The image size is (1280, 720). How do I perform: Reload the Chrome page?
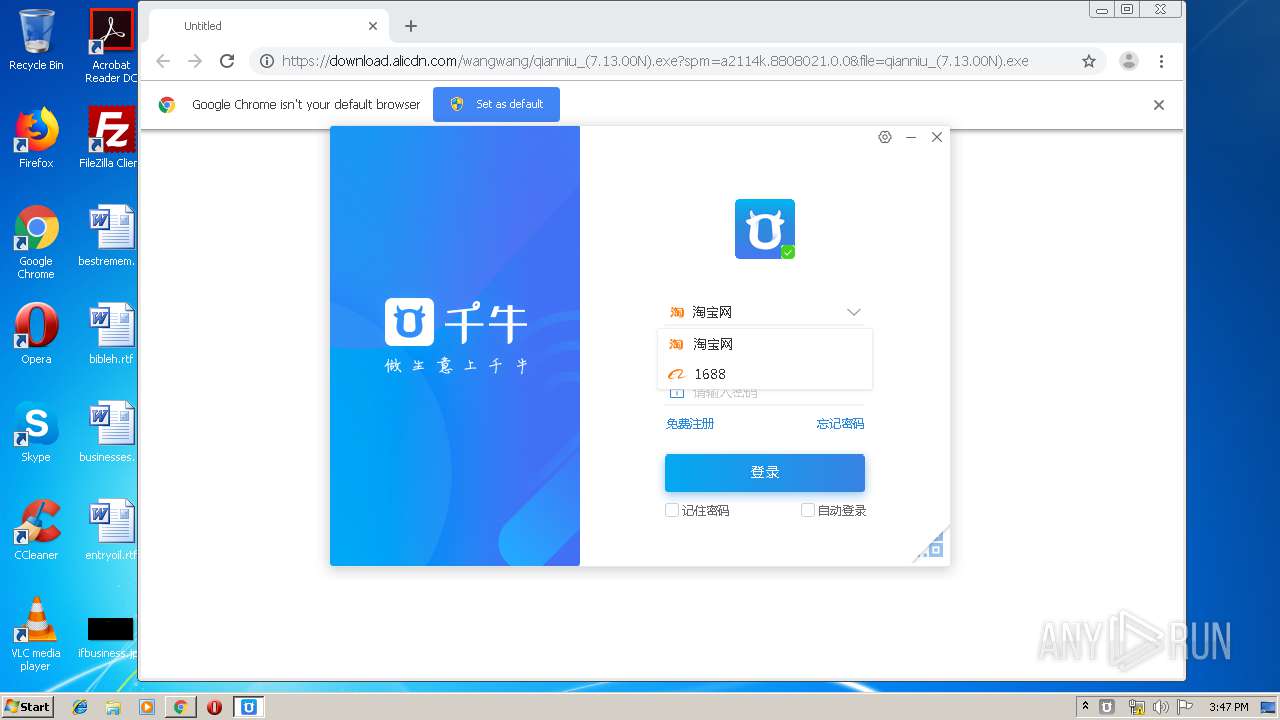coord(227,61)
